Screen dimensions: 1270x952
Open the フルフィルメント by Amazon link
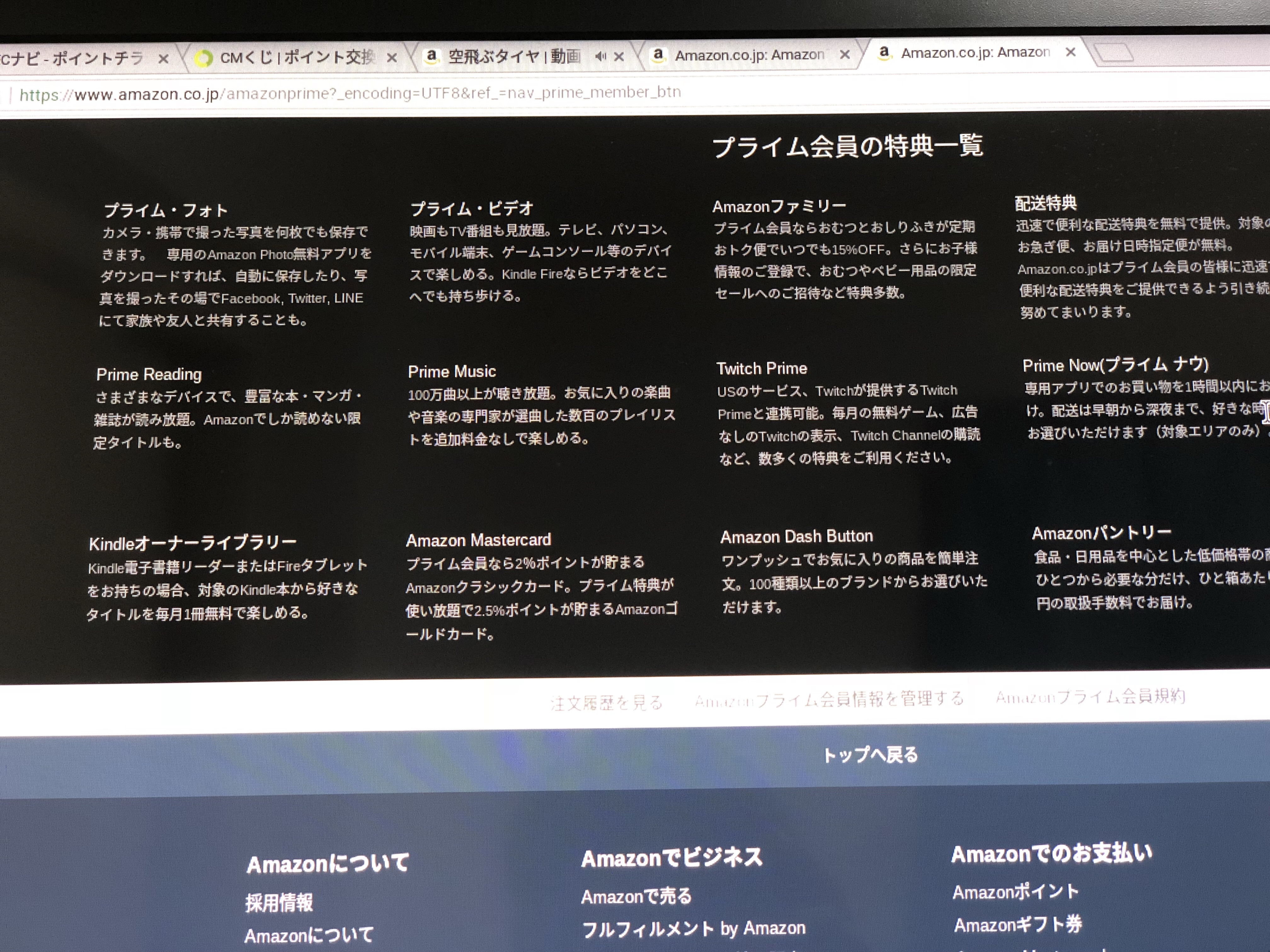click(x=694, y=929)
